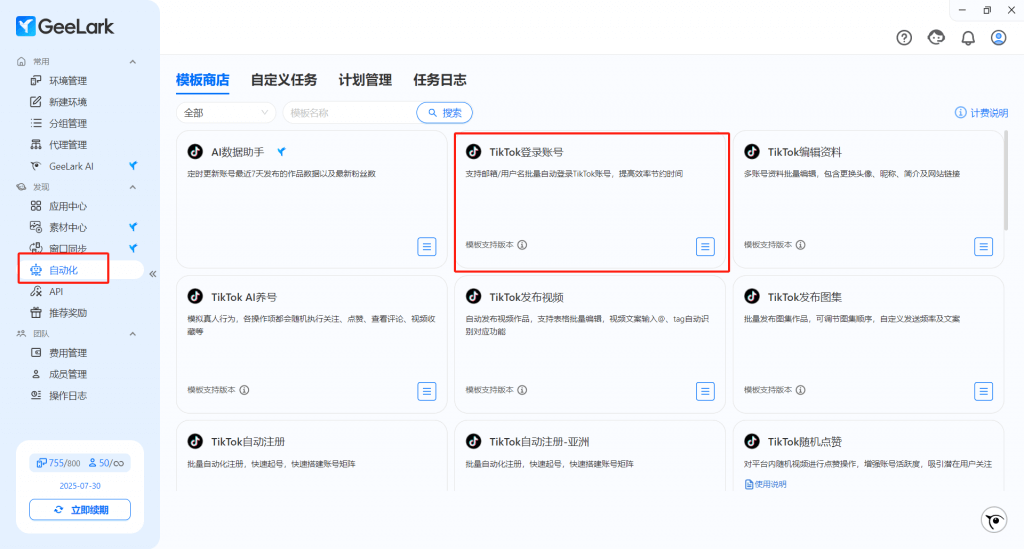1024x549 pixels.
Task: Open the 计费说明 billing info link
Action: 981,113
